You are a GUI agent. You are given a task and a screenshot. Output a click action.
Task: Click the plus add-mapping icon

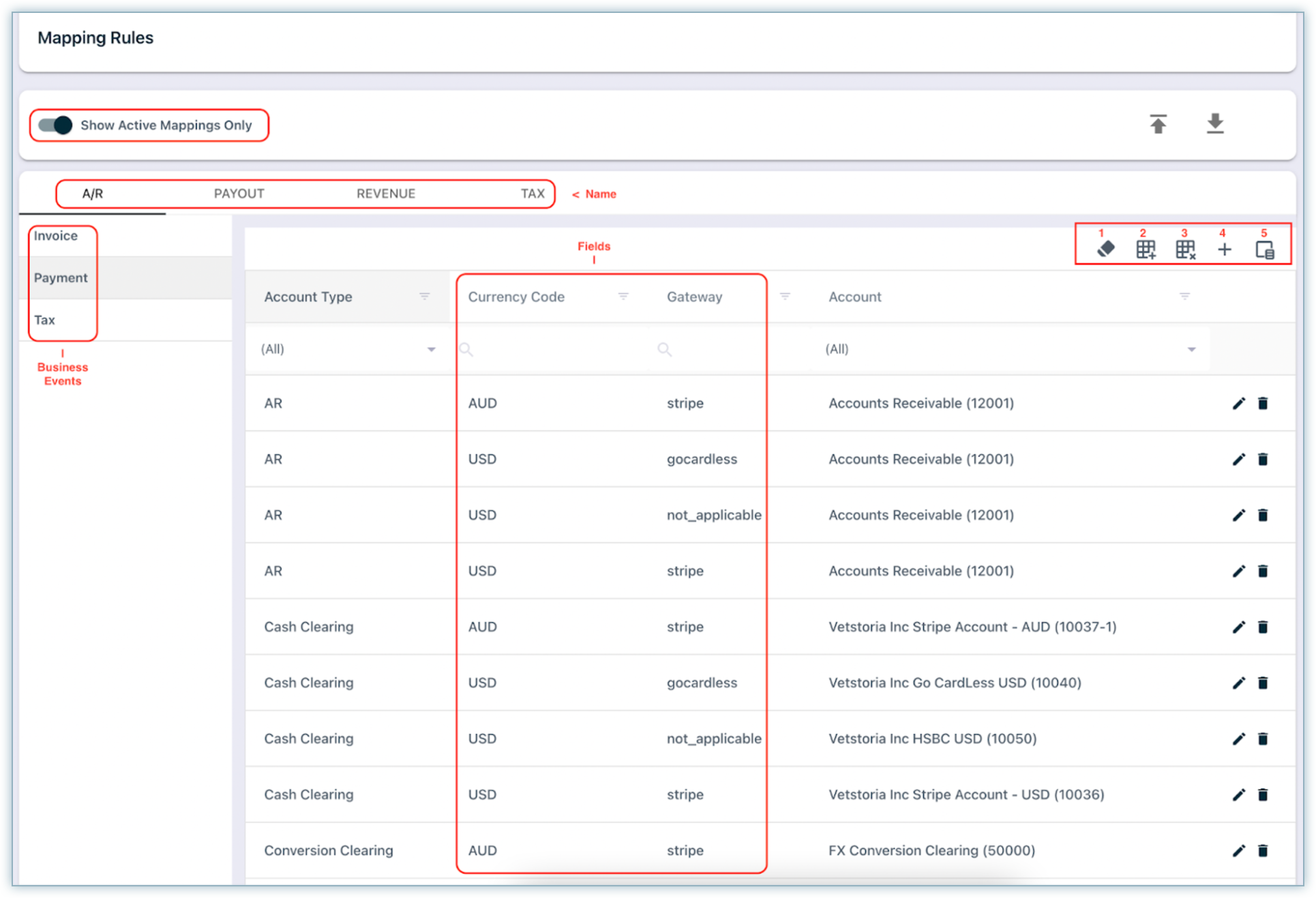coord(1225,250)
